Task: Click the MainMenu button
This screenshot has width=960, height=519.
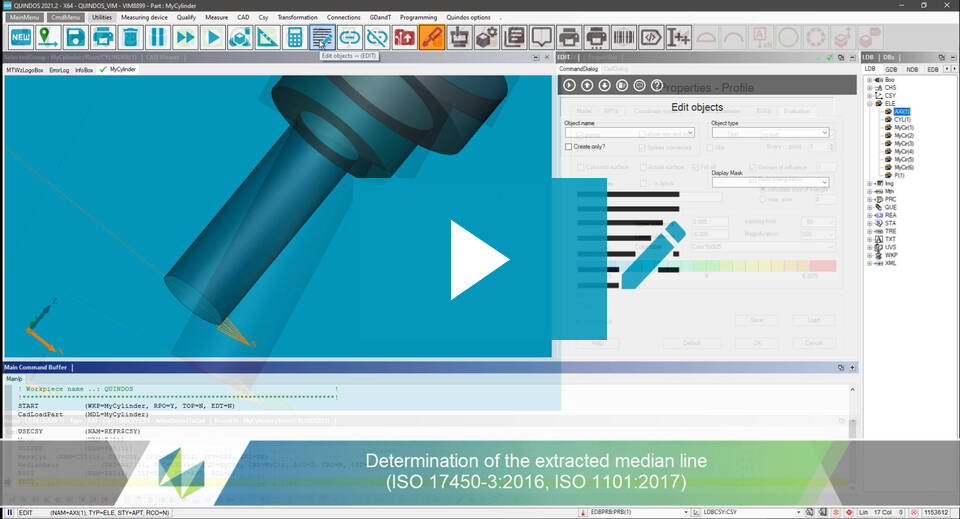Action: click(x=24, y=17)
